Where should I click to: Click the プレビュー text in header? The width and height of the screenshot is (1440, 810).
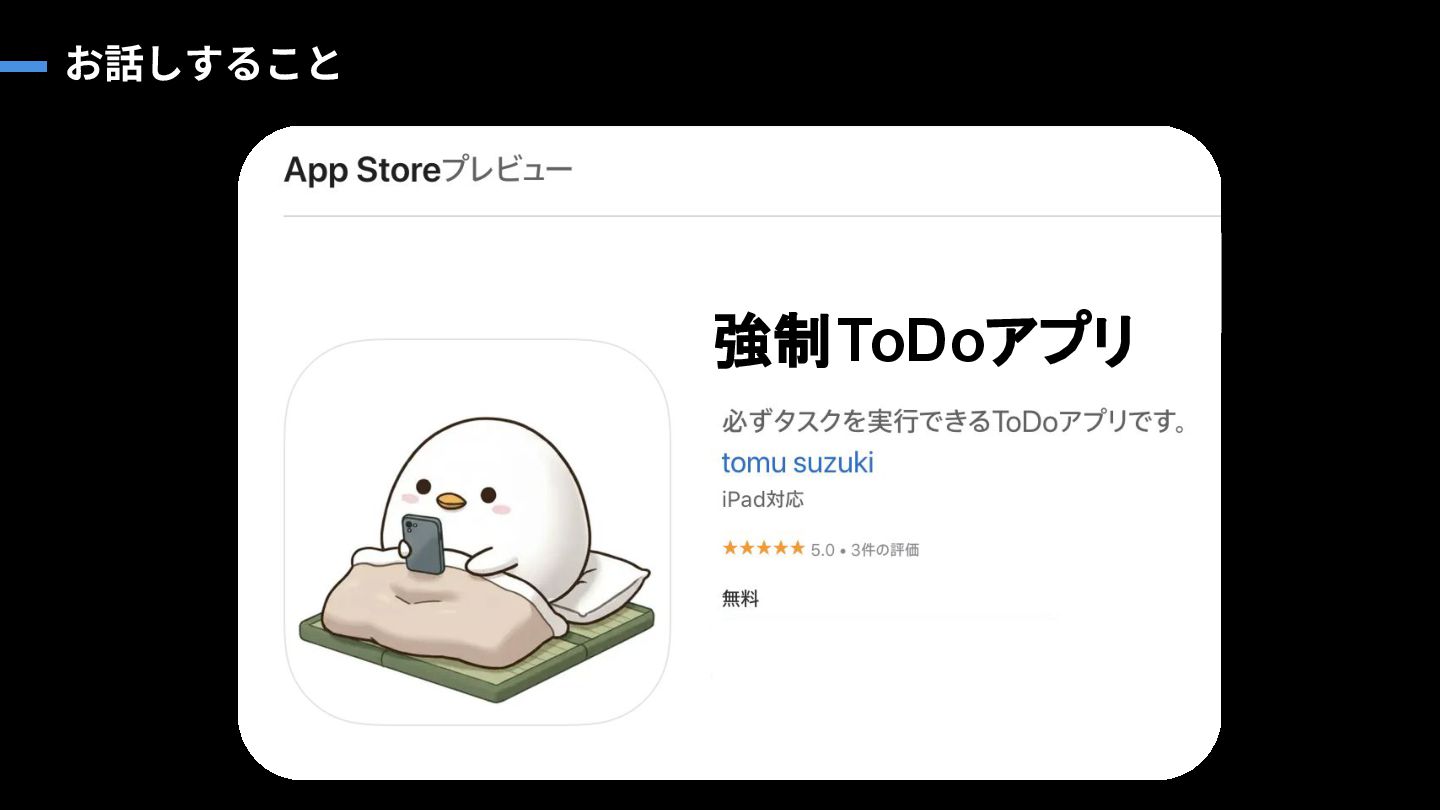point(507,170)
